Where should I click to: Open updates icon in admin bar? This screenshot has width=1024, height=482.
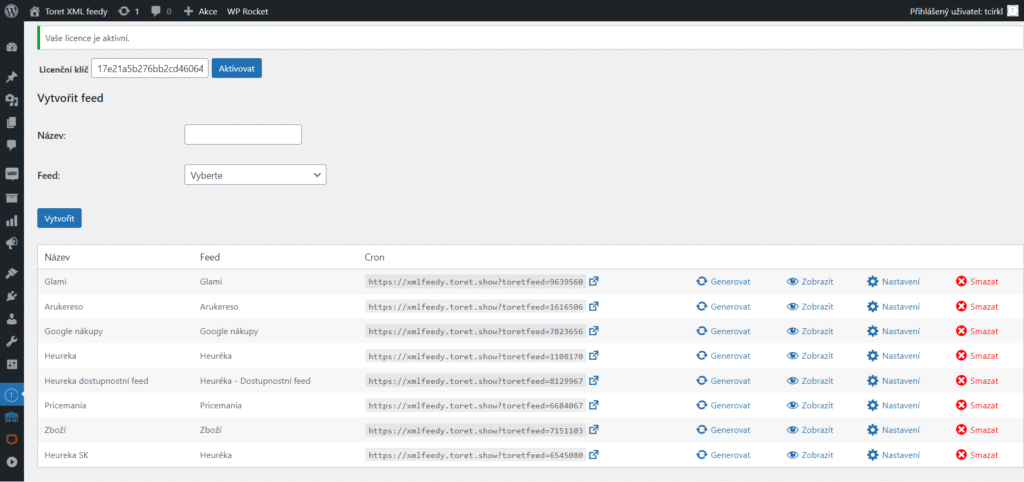click(129, 11)
